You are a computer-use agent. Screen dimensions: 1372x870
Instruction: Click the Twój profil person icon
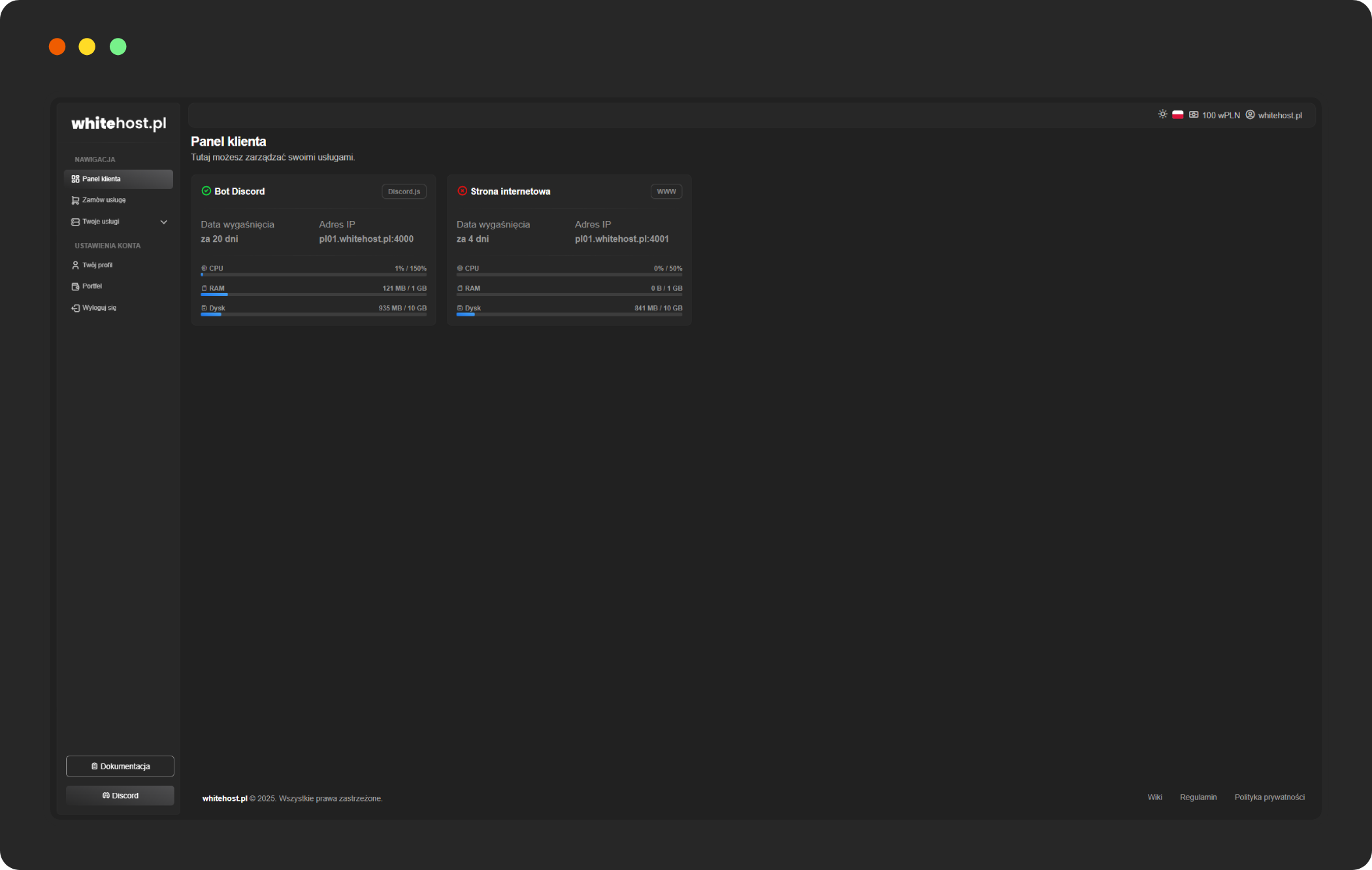click(75, 265)
